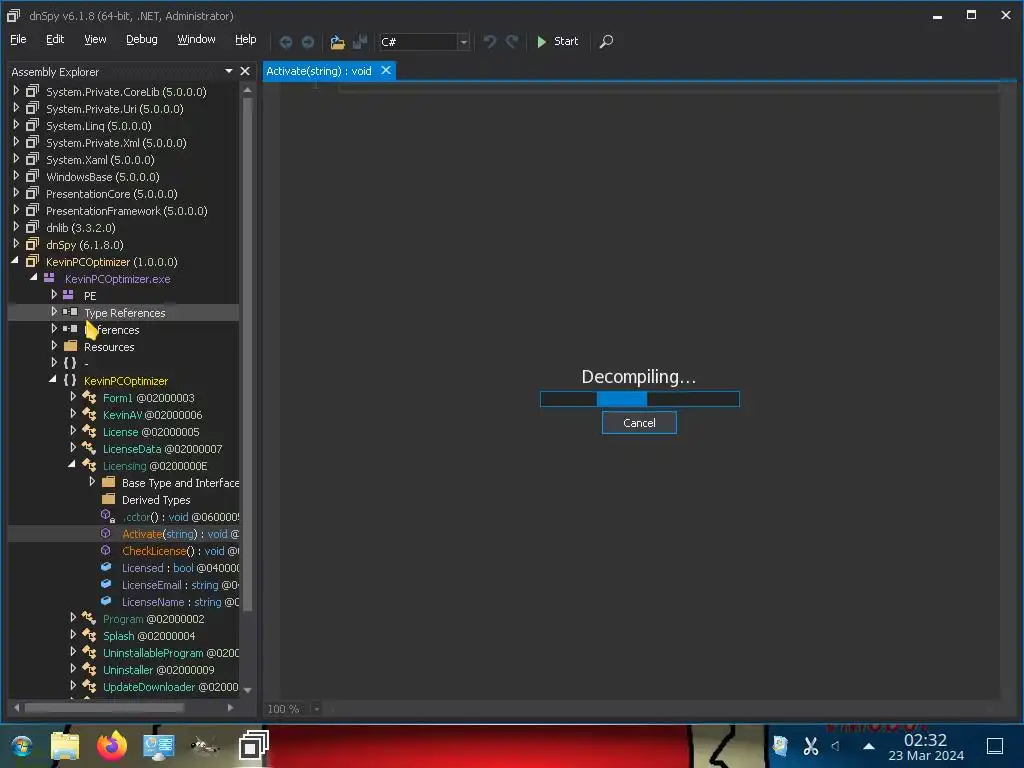Select the WindowsBase assembly icon

click(x=32, y=176)
